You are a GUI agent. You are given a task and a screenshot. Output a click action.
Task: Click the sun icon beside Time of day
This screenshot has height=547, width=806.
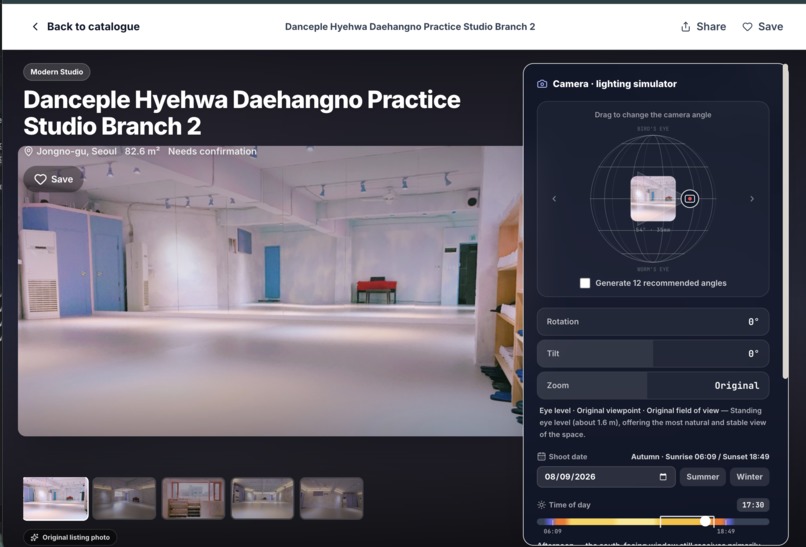(541, 505)
